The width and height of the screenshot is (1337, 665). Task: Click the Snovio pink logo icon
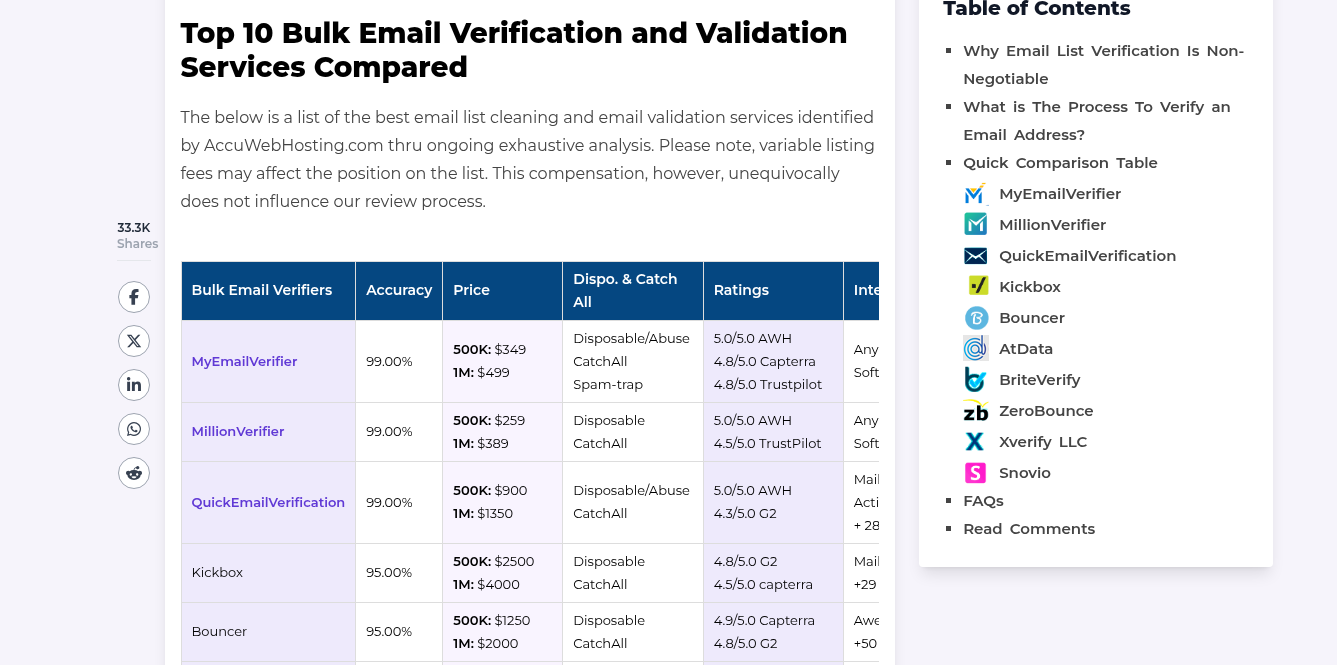point(975,473)
